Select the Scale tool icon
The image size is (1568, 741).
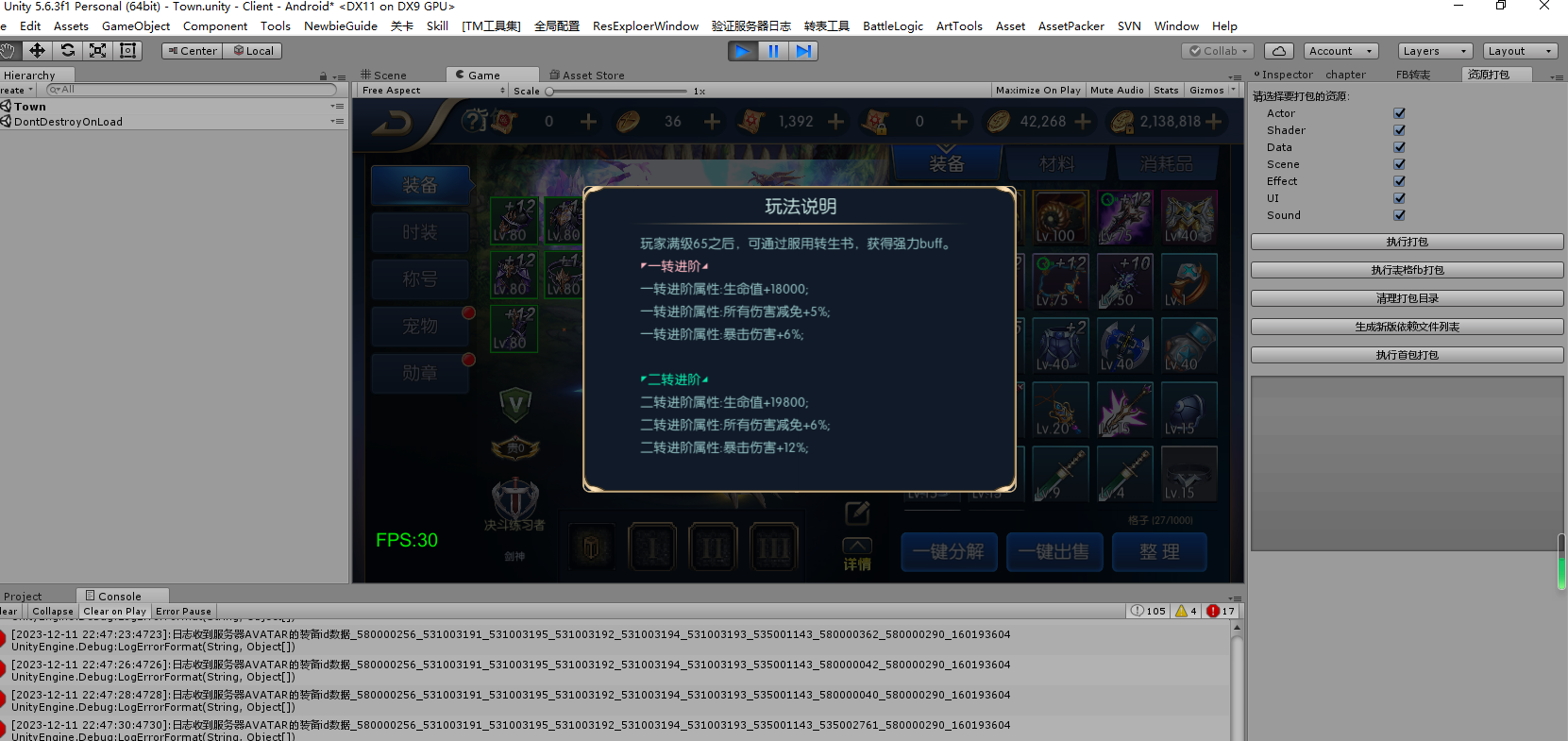click(98, 51)
